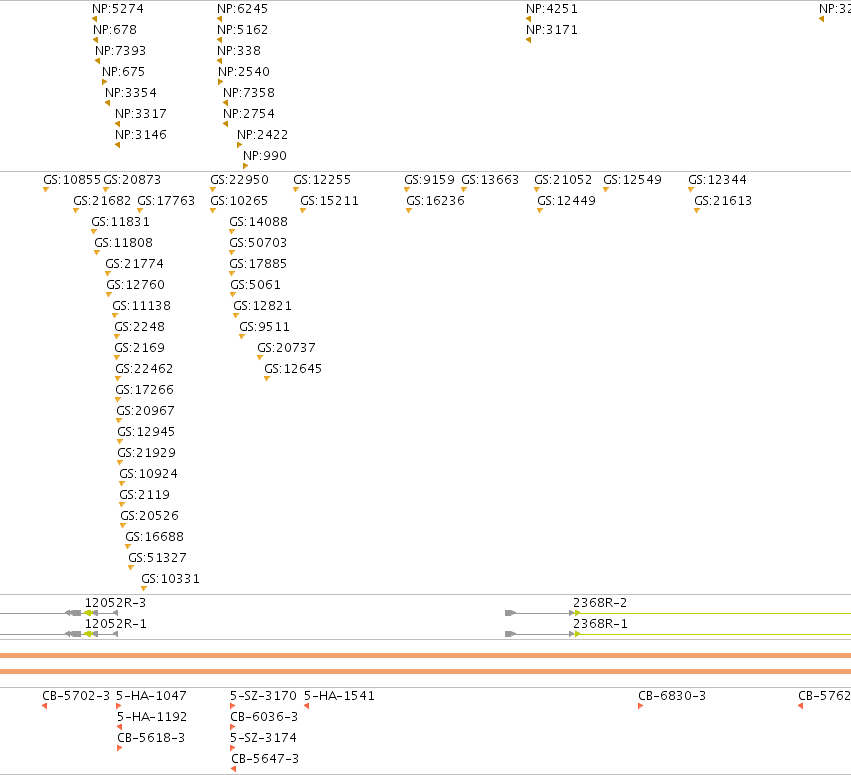Click the GS:14088 label
The image size is (851, 775).
pyautogui.click(x=258, y=222)
